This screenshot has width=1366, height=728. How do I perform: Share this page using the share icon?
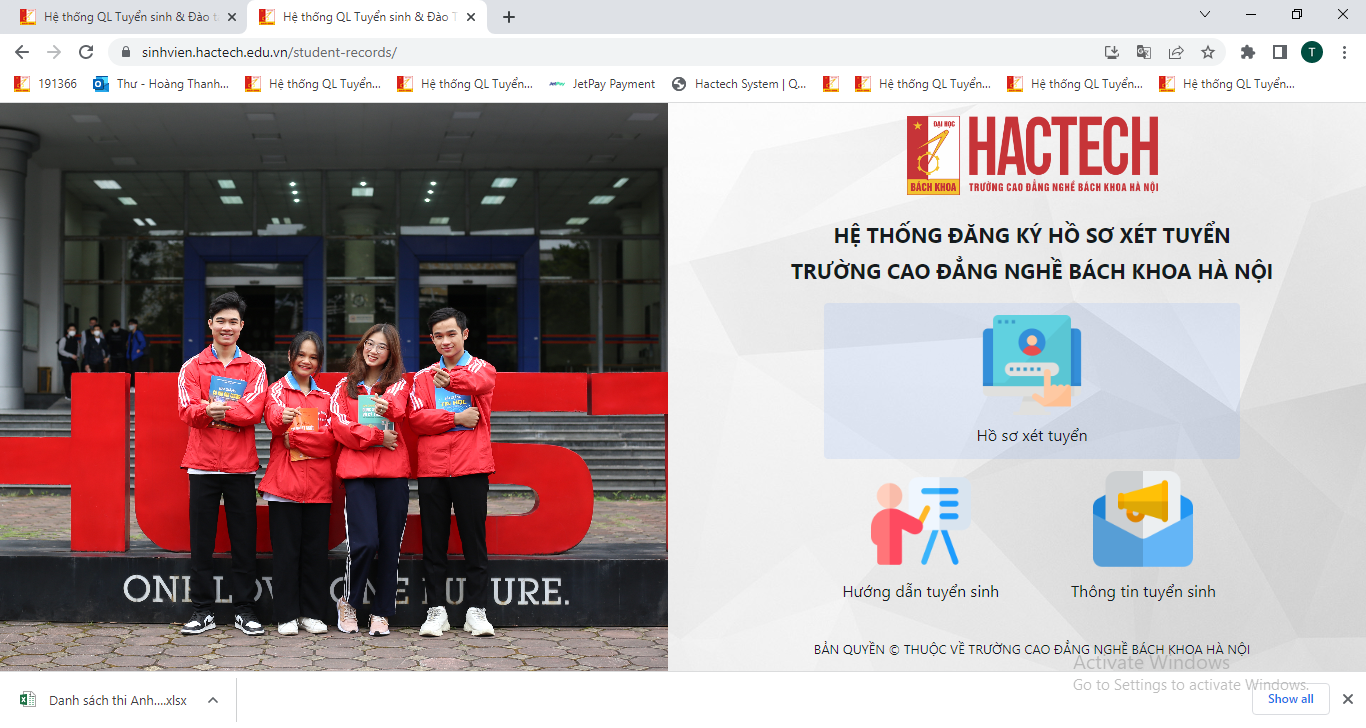point(1175,52)
